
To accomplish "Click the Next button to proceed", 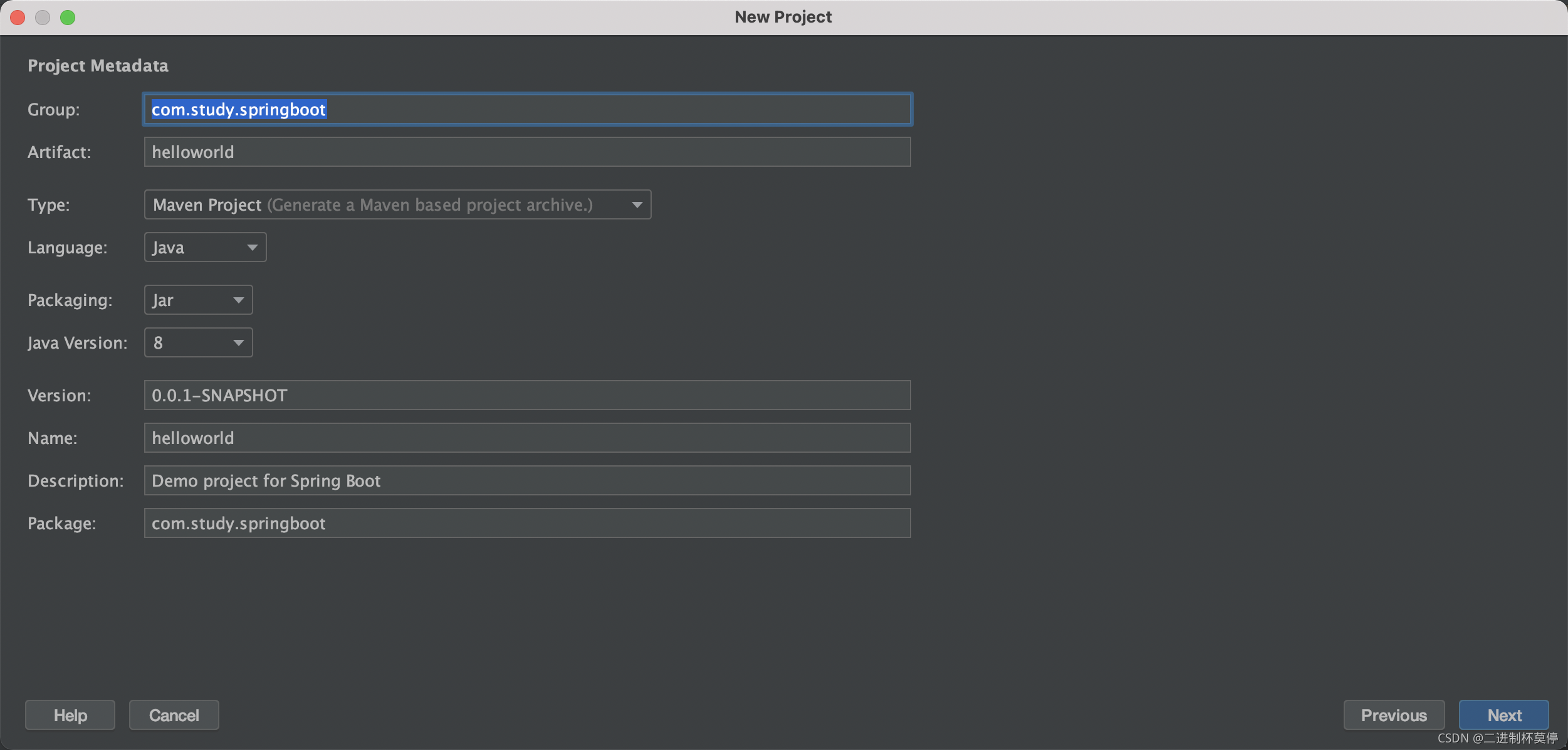I will pos(1504,715).
